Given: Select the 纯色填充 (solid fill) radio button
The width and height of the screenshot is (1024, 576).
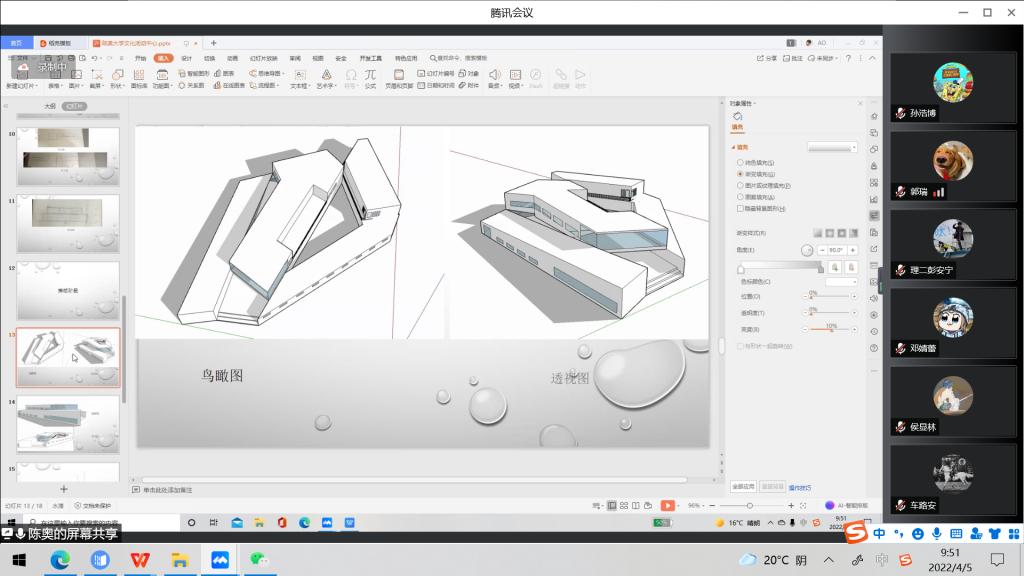Looking at the screenshot, I should tap(740, 162).
